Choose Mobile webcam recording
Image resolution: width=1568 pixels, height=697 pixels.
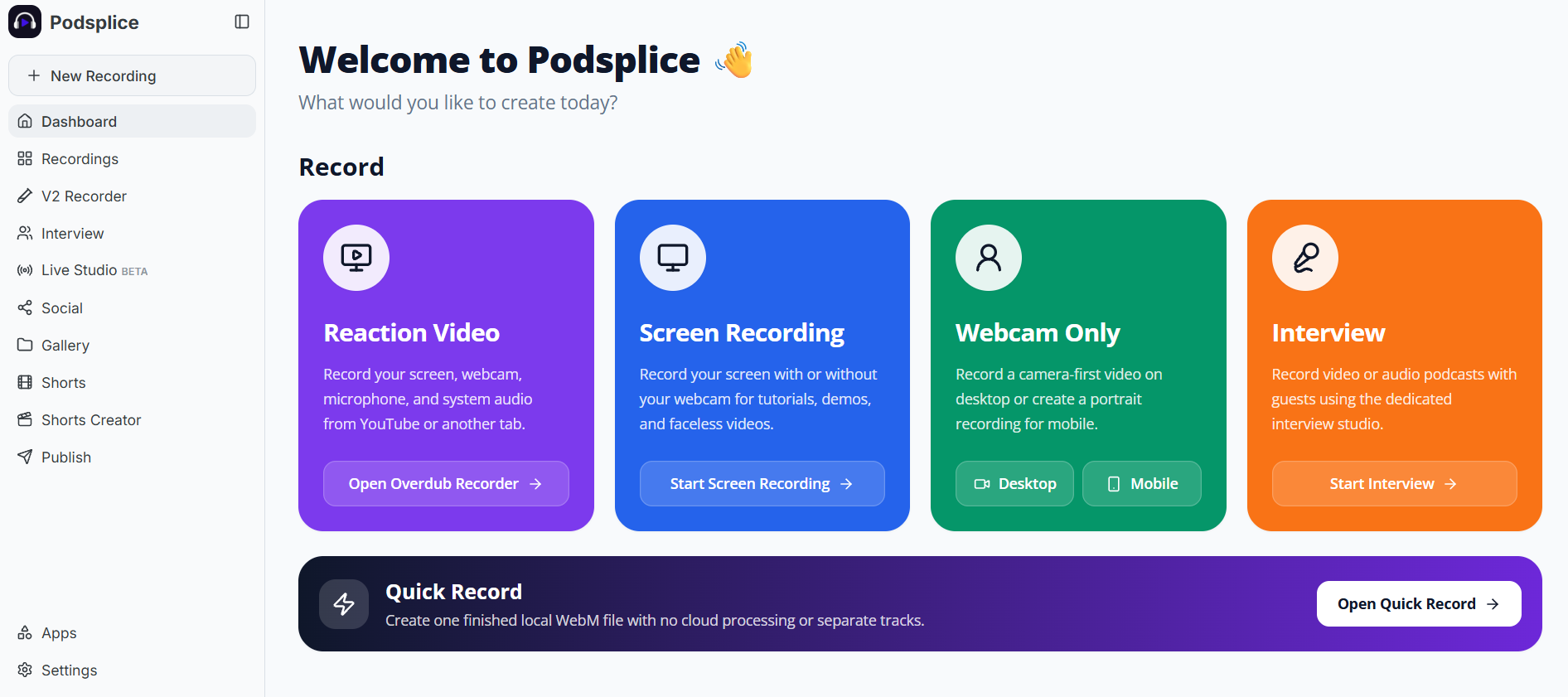[1142, 483]
